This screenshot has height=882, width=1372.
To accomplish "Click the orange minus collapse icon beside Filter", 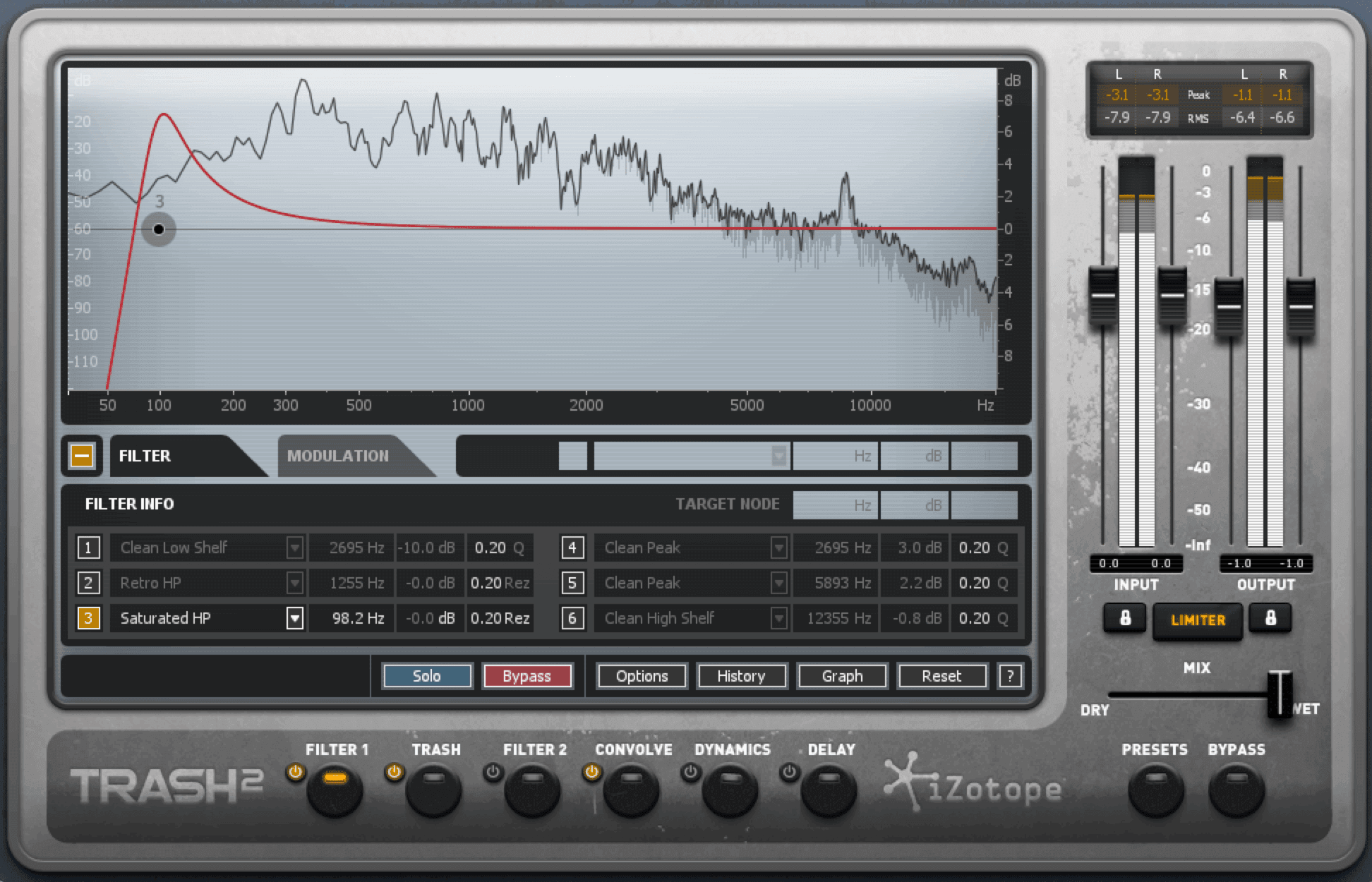I will pos(82,456).
